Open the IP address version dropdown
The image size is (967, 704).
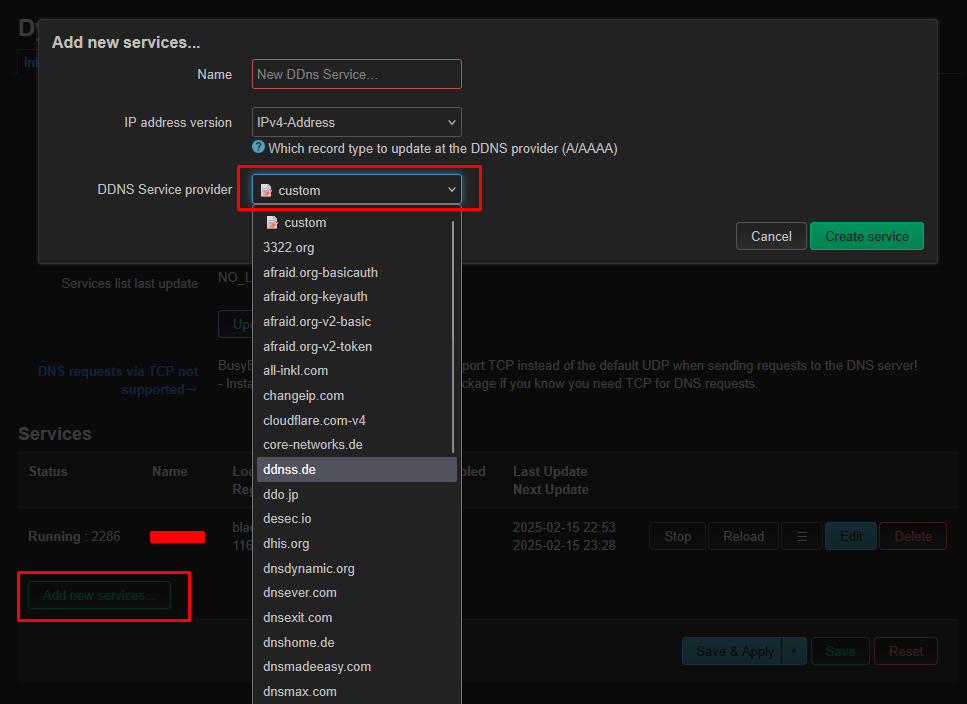[x=356, y=122]
